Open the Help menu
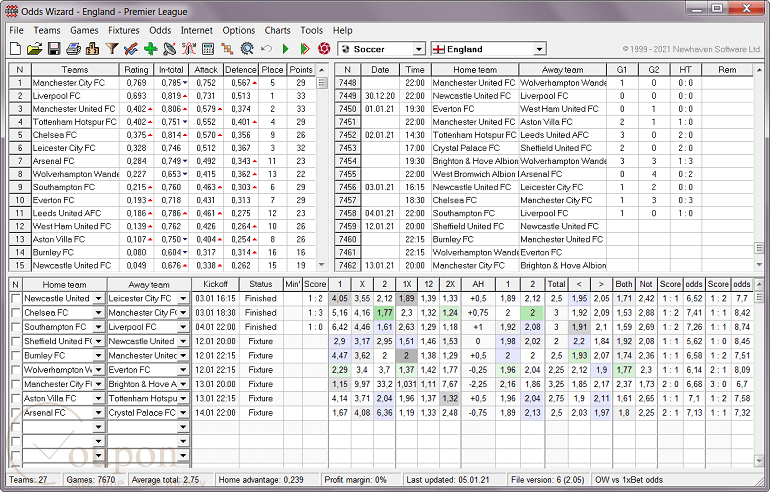The height and width of the screenshot is (492, 770). tap(342, 30)
